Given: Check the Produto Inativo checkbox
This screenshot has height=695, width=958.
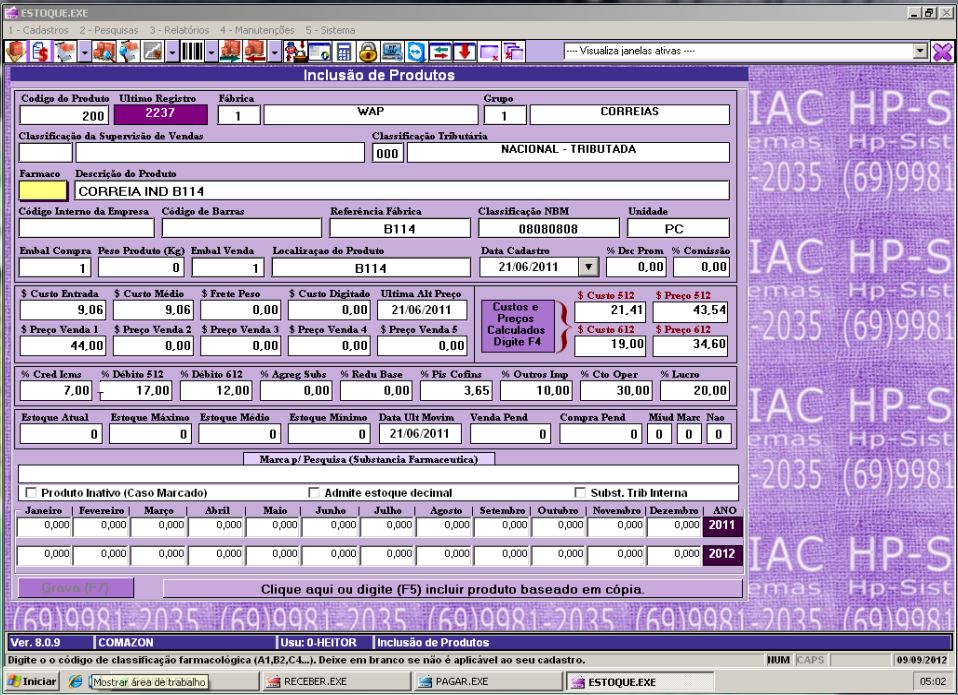Looking at the screenshot, I should (31, 493).
